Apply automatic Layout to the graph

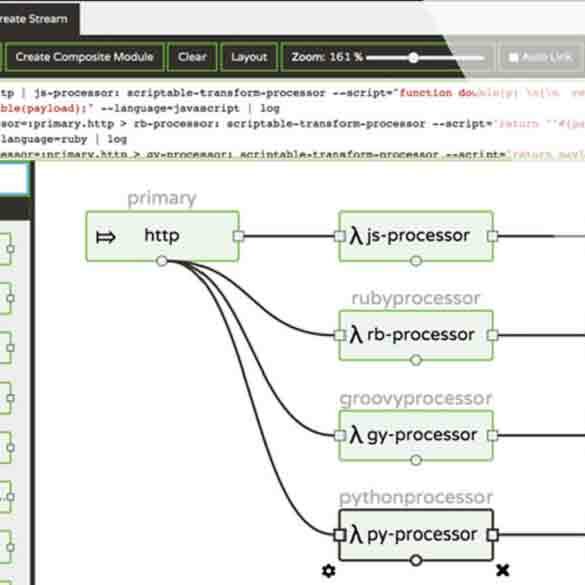[249, 57]
